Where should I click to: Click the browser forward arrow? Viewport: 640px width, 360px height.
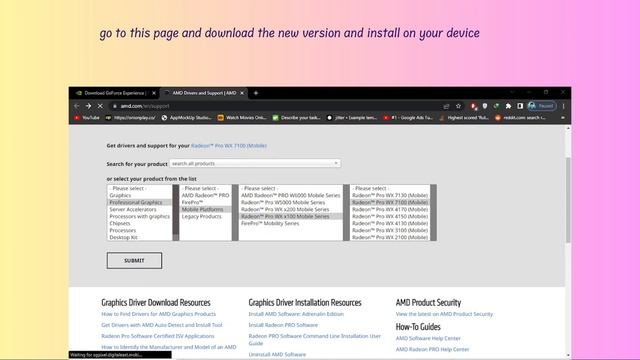[89, 106]
